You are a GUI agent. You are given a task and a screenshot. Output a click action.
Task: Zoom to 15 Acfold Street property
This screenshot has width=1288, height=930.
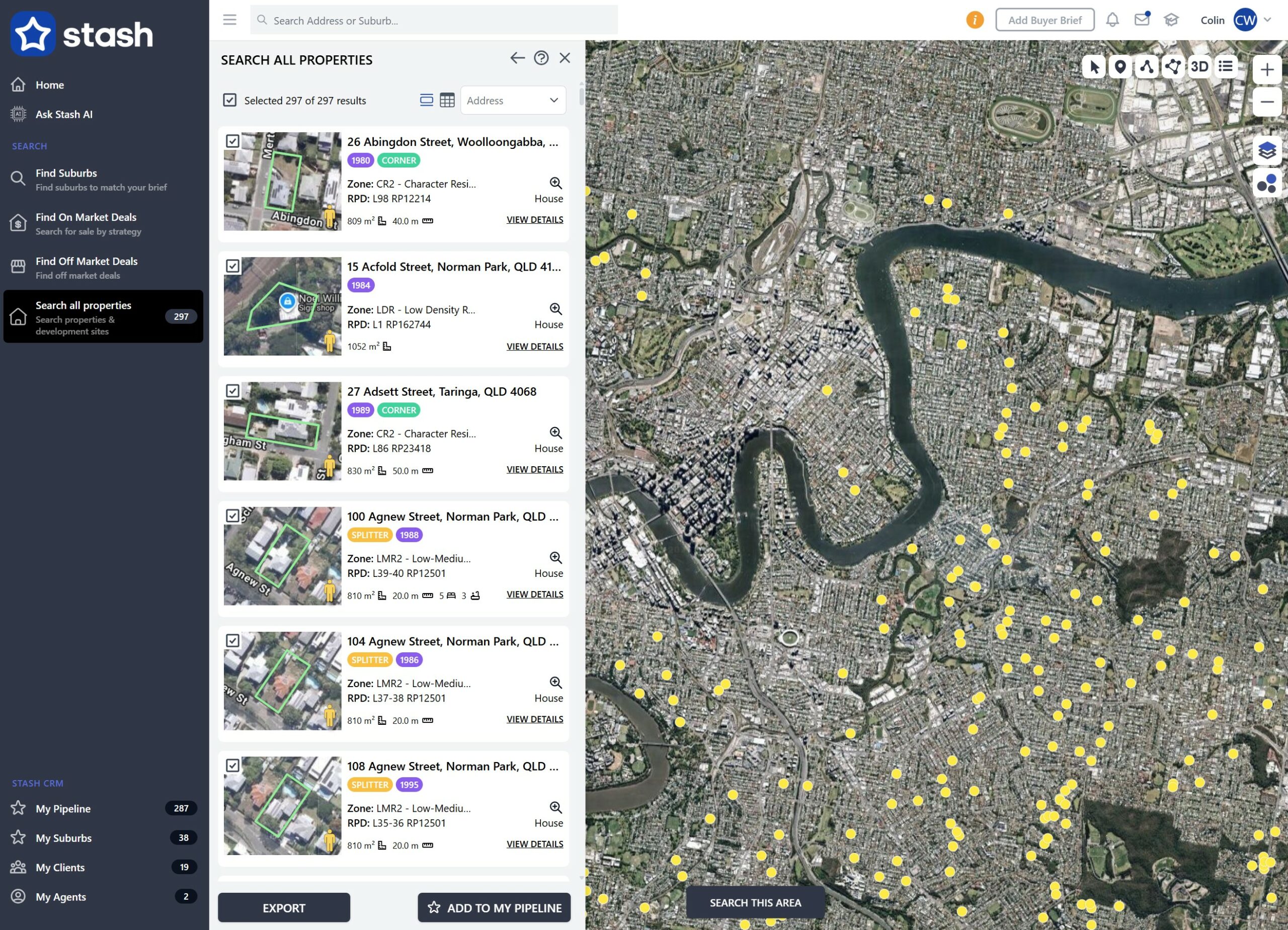point(555,309)
